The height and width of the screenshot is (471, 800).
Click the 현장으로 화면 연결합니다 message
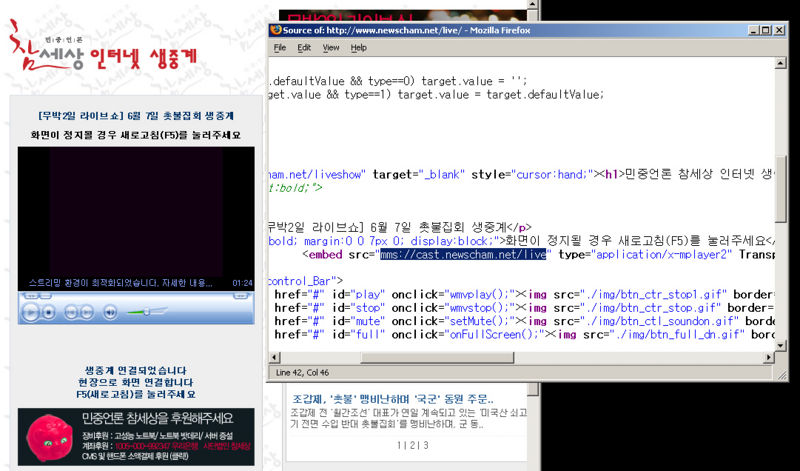[x=136, y=382]
